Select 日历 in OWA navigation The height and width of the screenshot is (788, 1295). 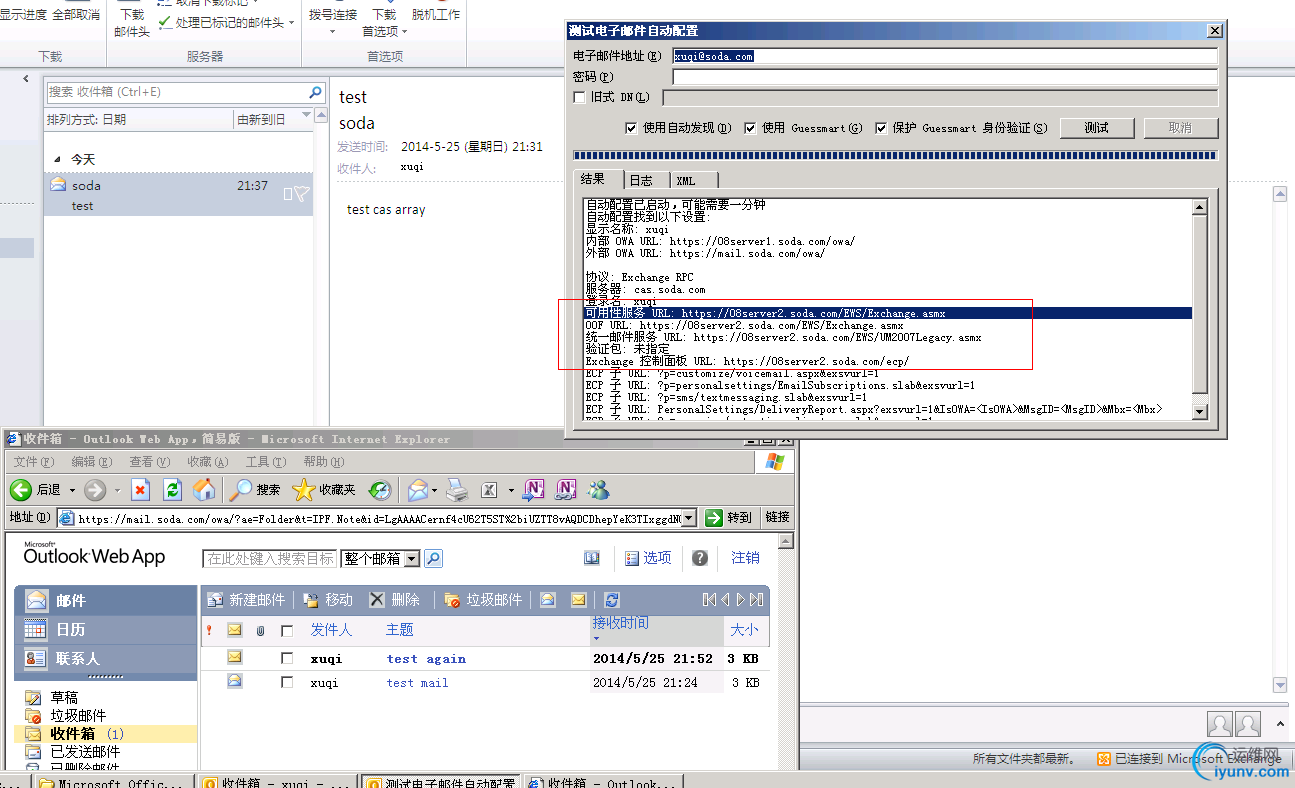coord(106,630)
